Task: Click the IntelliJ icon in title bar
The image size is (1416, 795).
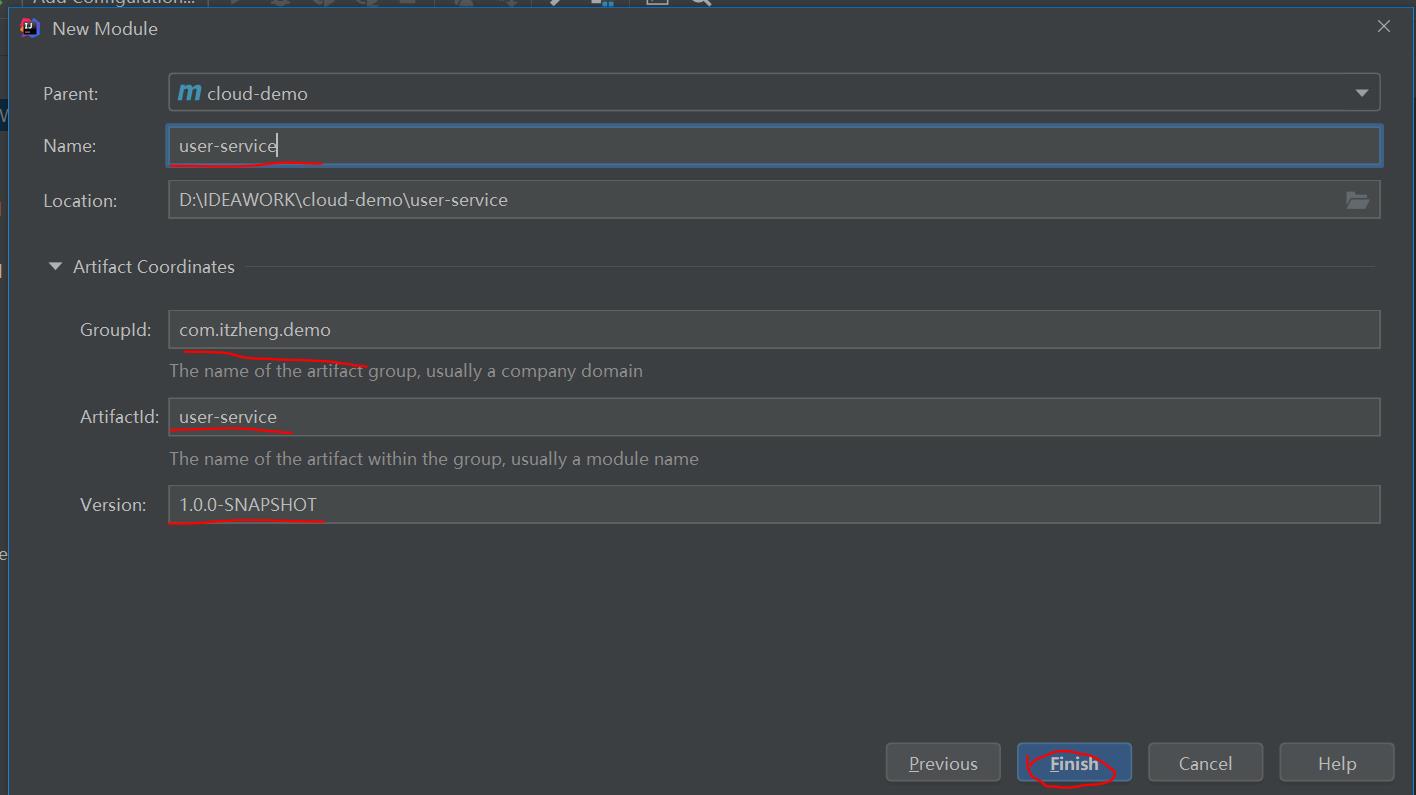Action: (x=30, y=28)
